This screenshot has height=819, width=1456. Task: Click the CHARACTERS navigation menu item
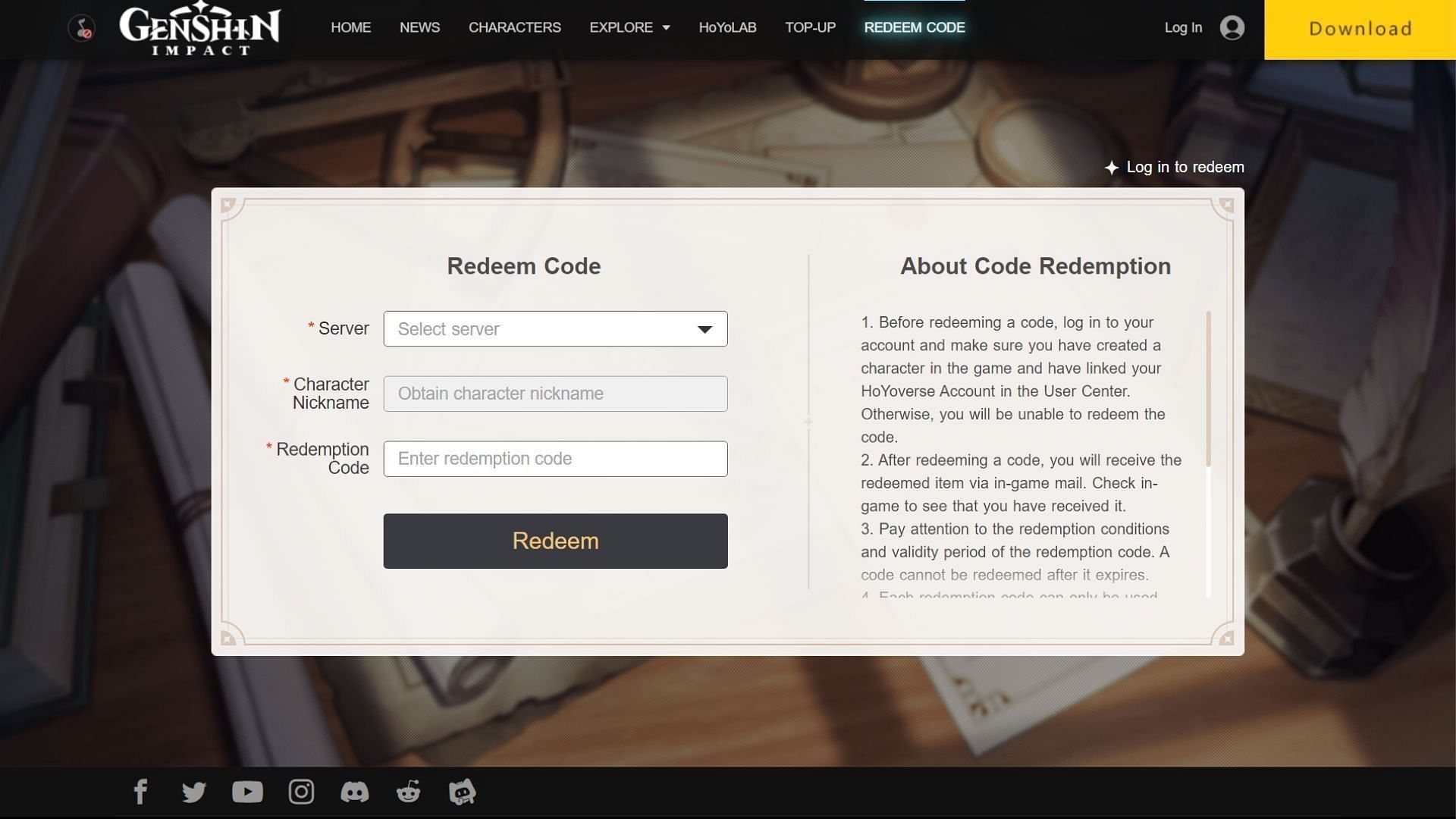[514, 28]
